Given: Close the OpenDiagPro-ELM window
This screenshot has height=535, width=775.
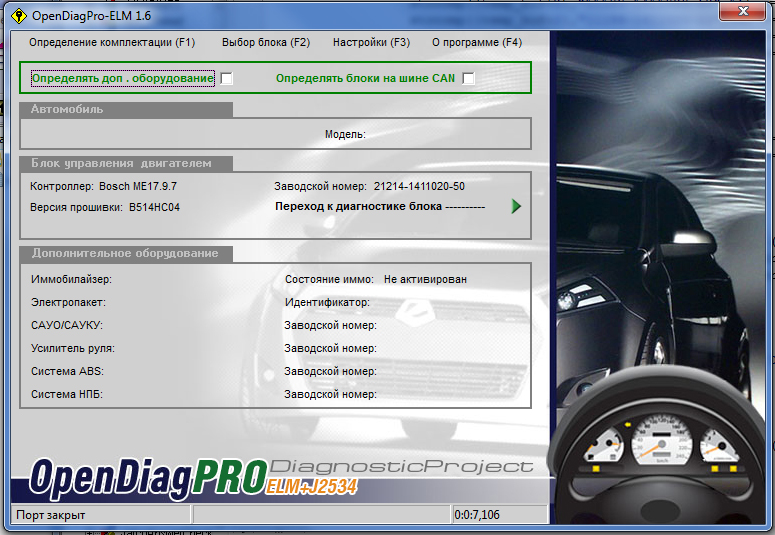Looking at the screenshot, I should click(742, 11).
